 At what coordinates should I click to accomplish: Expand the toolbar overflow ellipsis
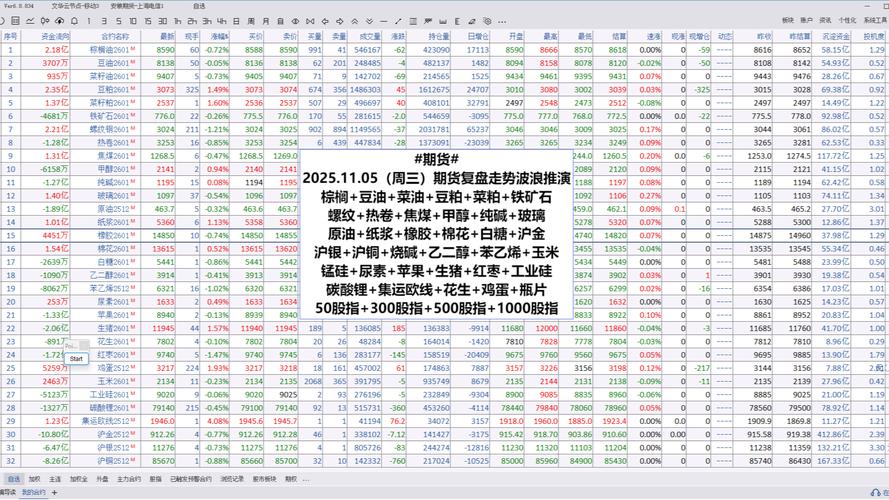coord(502,22)
